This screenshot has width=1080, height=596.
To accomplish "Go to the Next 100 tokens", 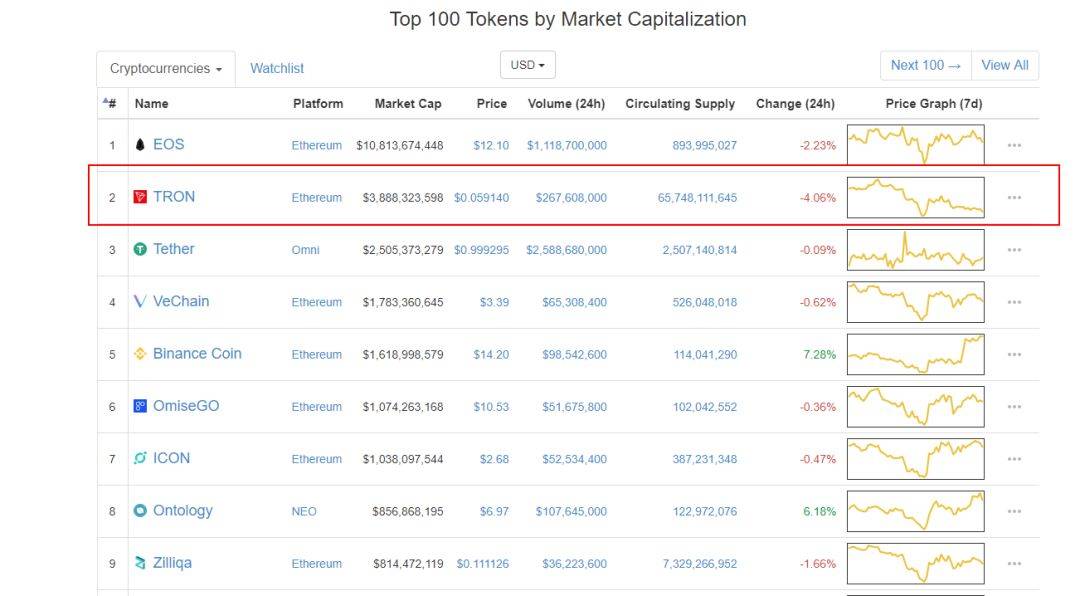I will 925,65.
